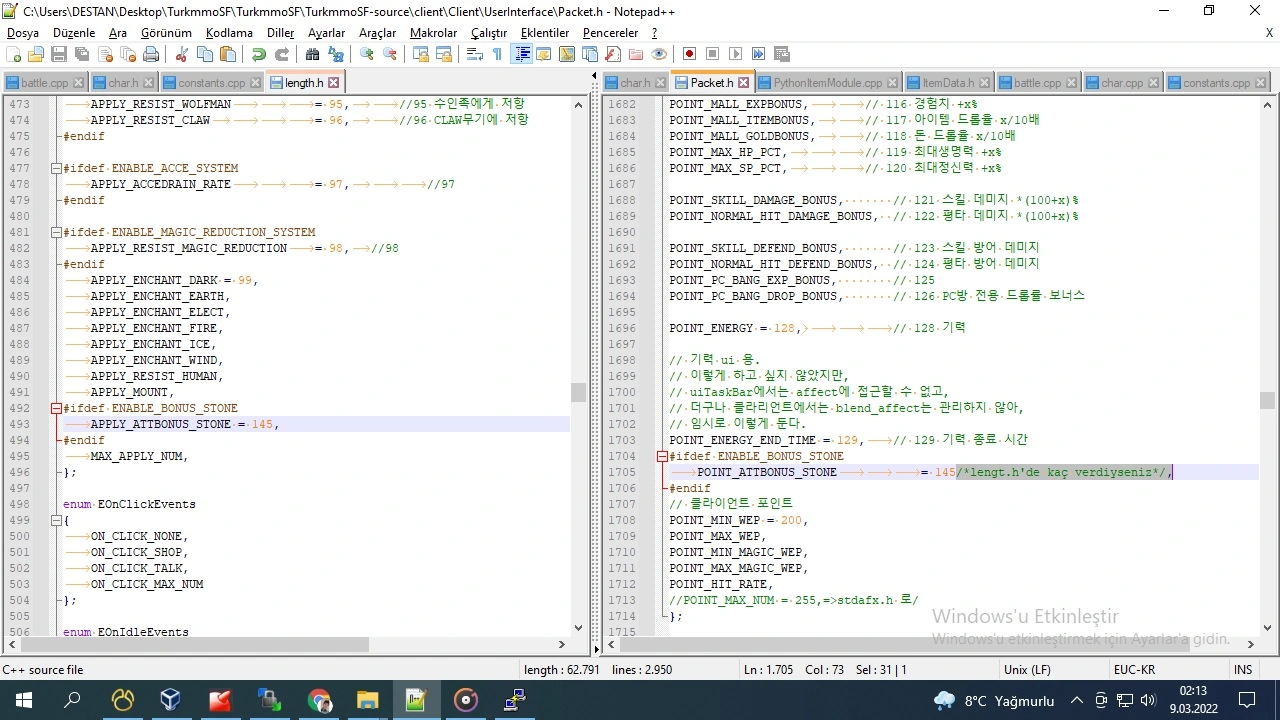Open the Document Map panel icon

[567, 54]
